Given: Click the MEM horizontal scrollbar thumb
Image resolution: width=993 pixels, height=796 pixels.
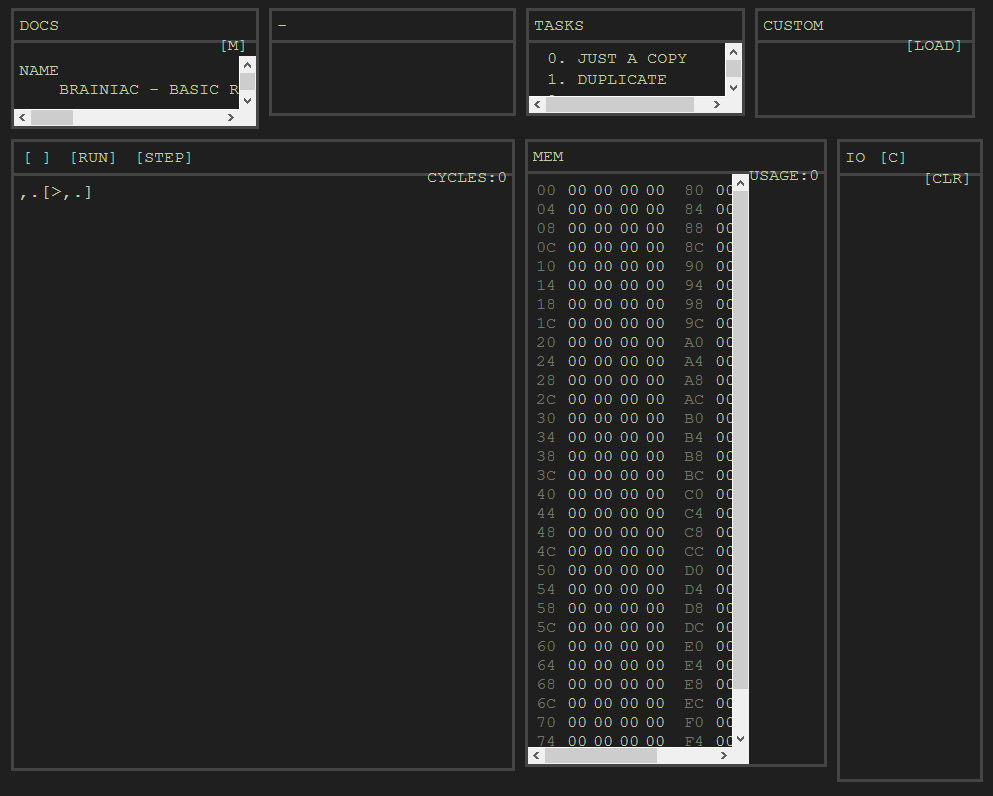Looking at the screenshot, I should 600,756.
